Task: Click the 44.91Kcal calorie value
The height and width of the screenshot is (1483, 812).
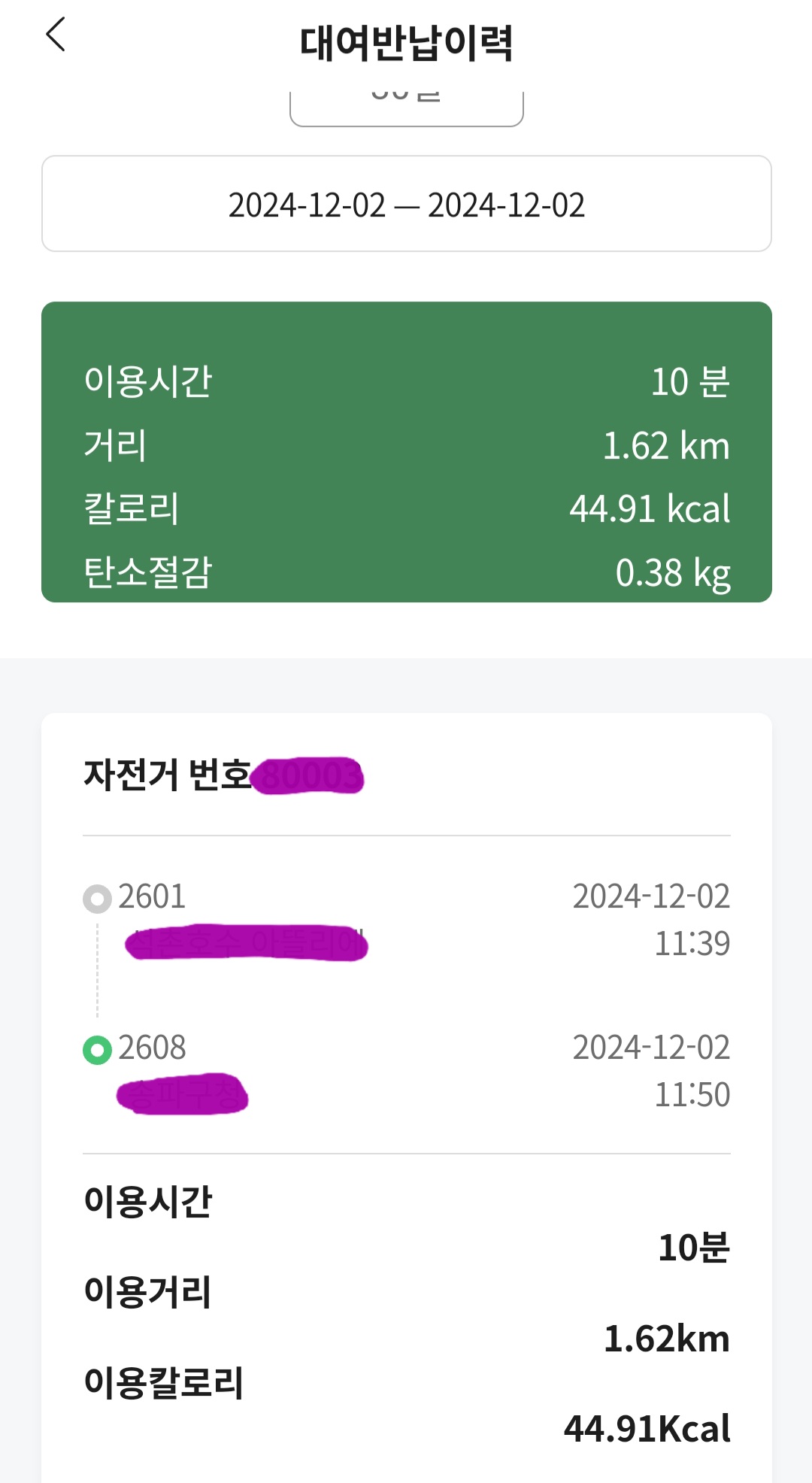Action: click(647, 1429)
